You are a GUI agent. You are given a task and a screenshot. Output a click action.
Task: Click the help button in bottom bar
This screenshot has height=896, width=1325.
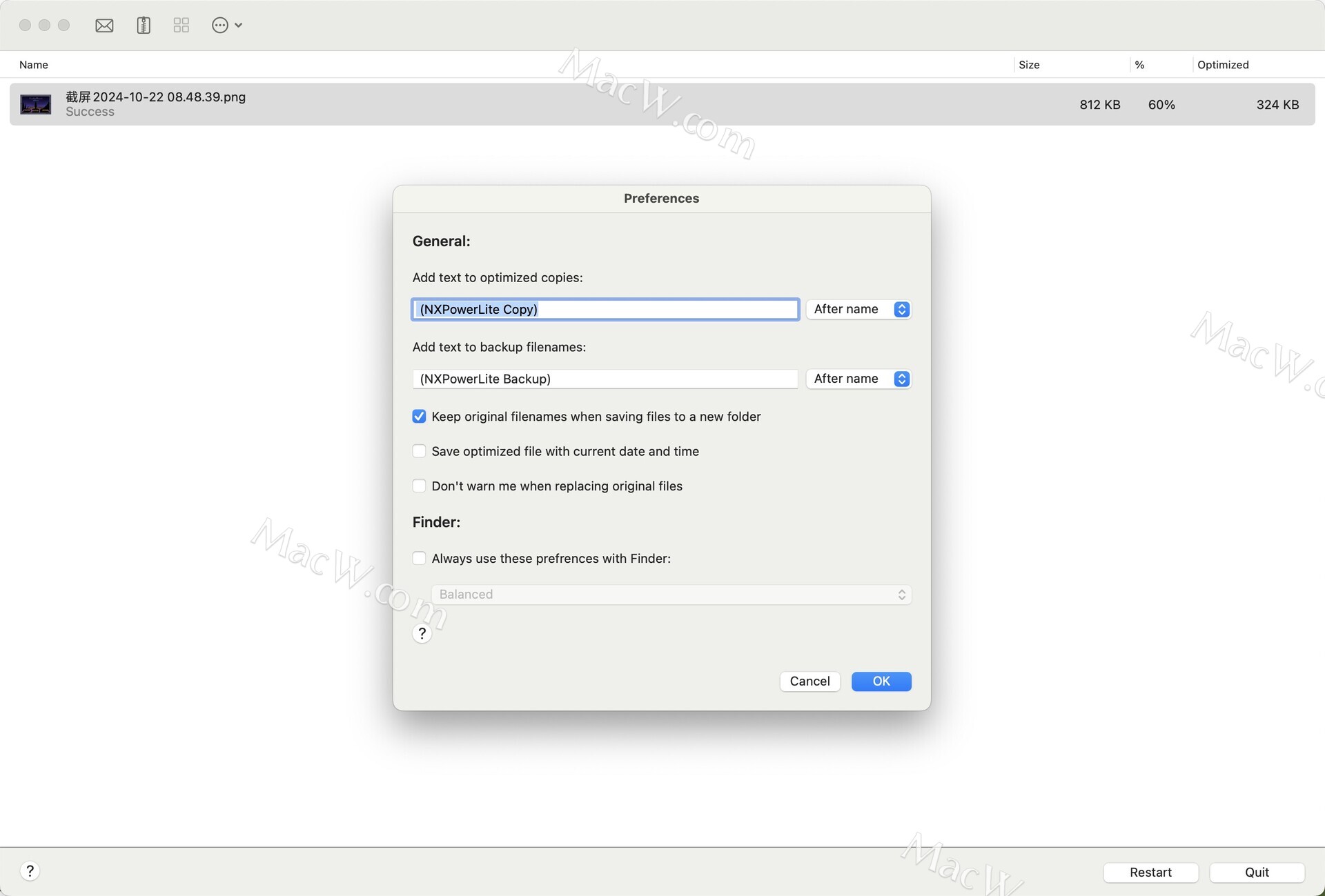pyautogui.click(x=30, y=871)
